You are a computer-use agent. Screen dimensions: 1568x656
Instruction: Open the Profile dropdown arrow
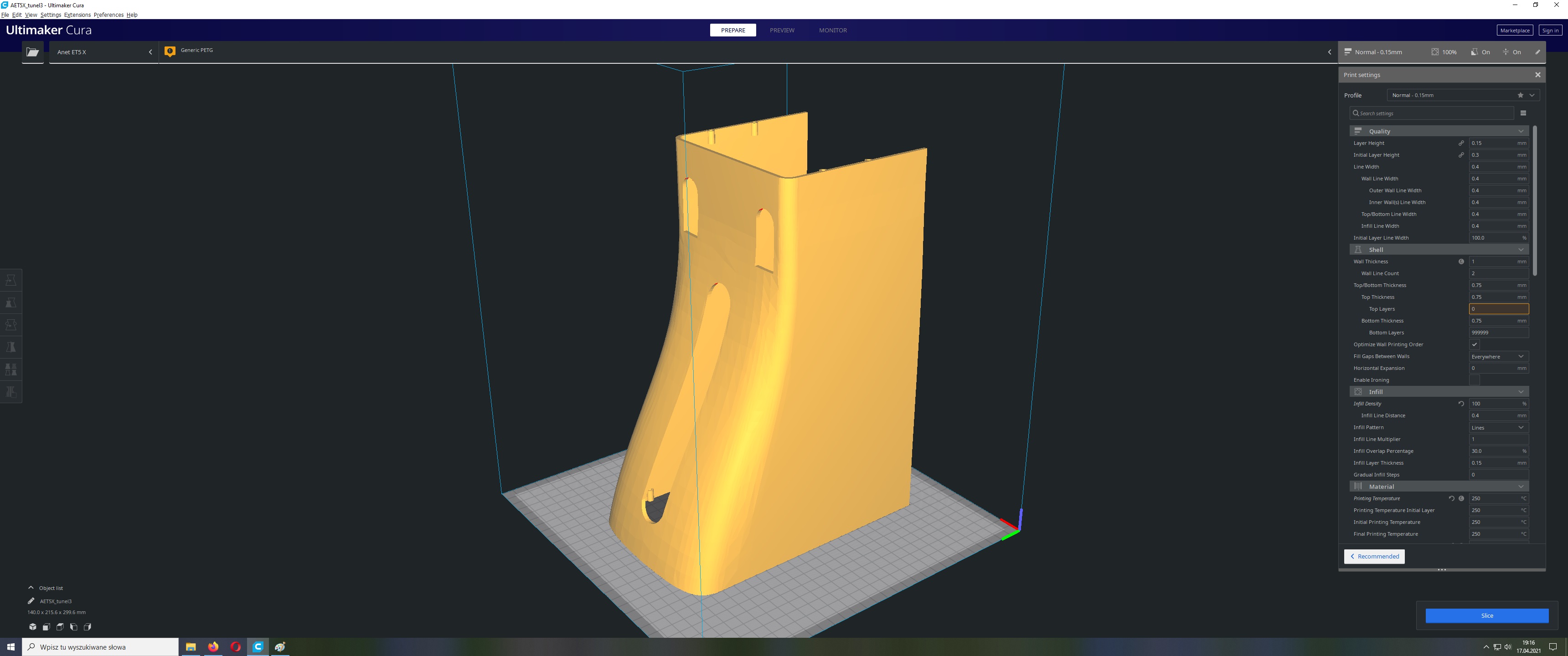tap(1532, 95)
